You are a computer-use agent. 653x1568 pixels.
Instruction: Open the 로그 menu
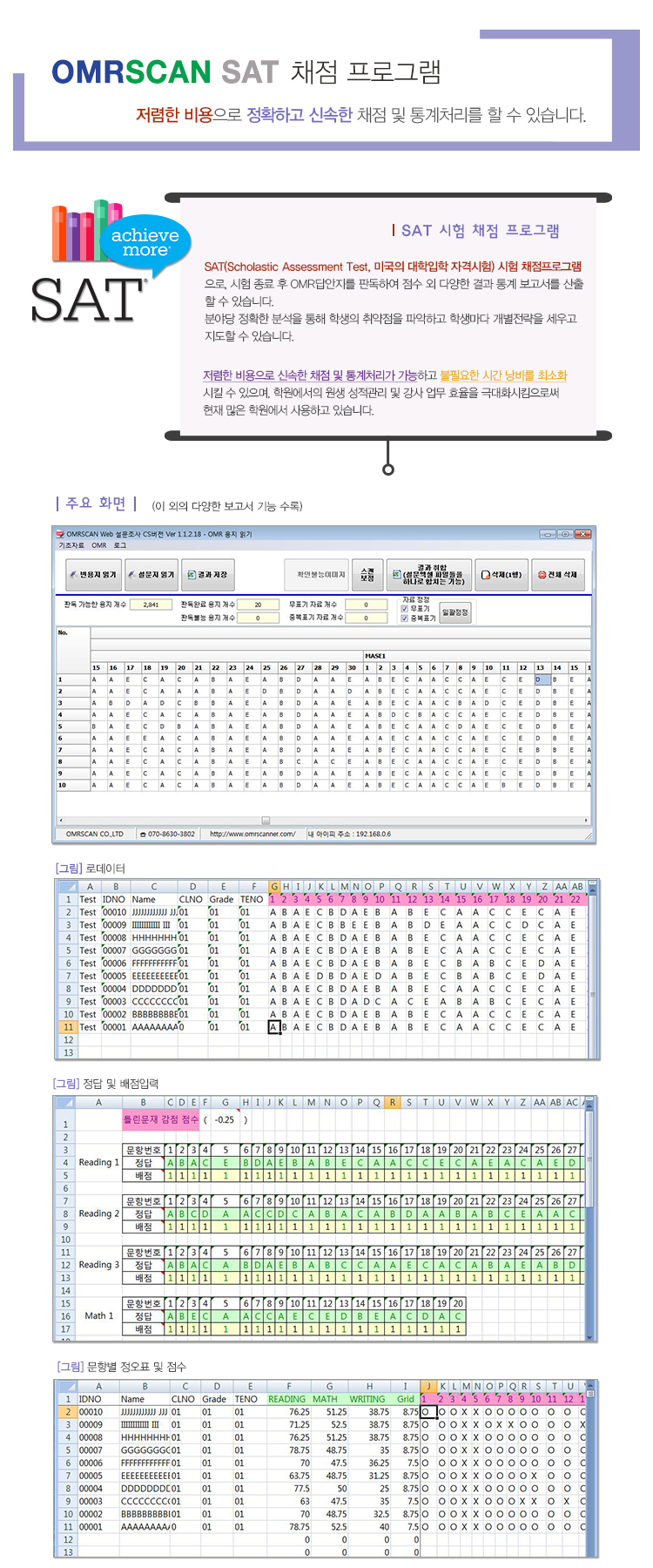pos(120,545)
